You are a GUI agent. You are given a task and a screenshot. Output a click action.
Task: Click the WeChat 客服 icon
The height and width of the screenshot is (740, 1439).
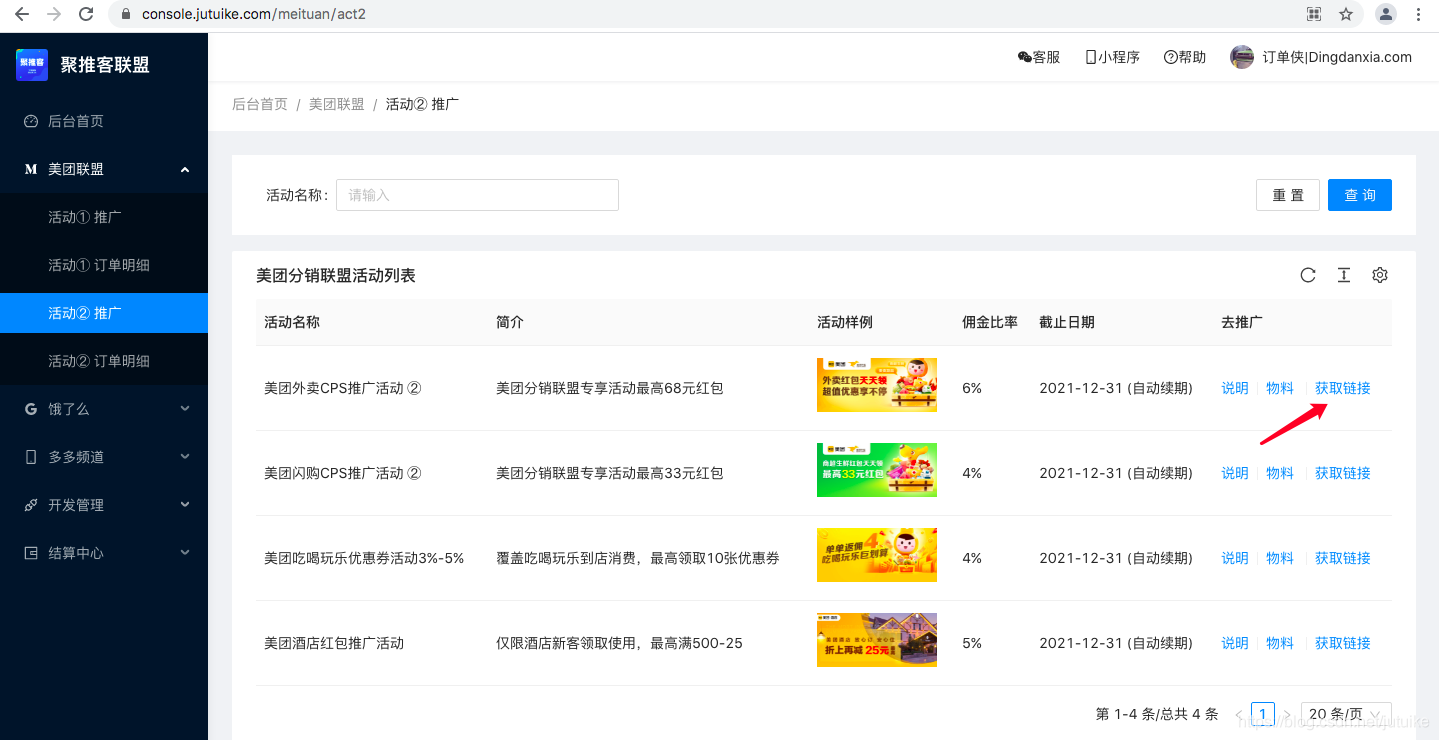click(1024, 57)
